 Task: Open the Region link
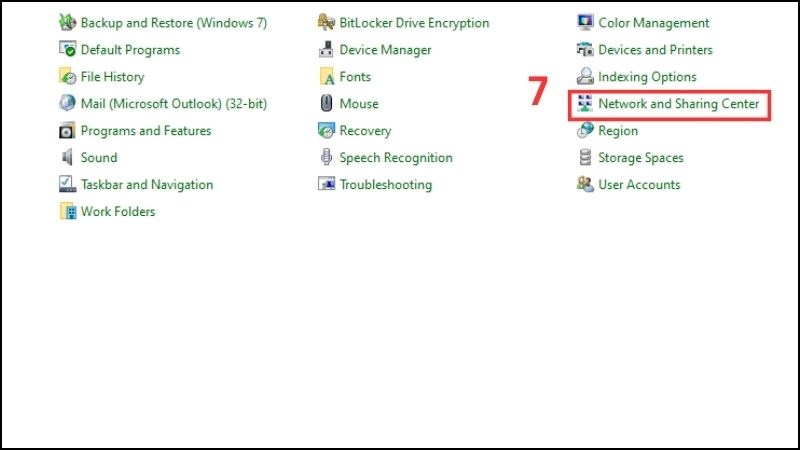click(617, 131)
